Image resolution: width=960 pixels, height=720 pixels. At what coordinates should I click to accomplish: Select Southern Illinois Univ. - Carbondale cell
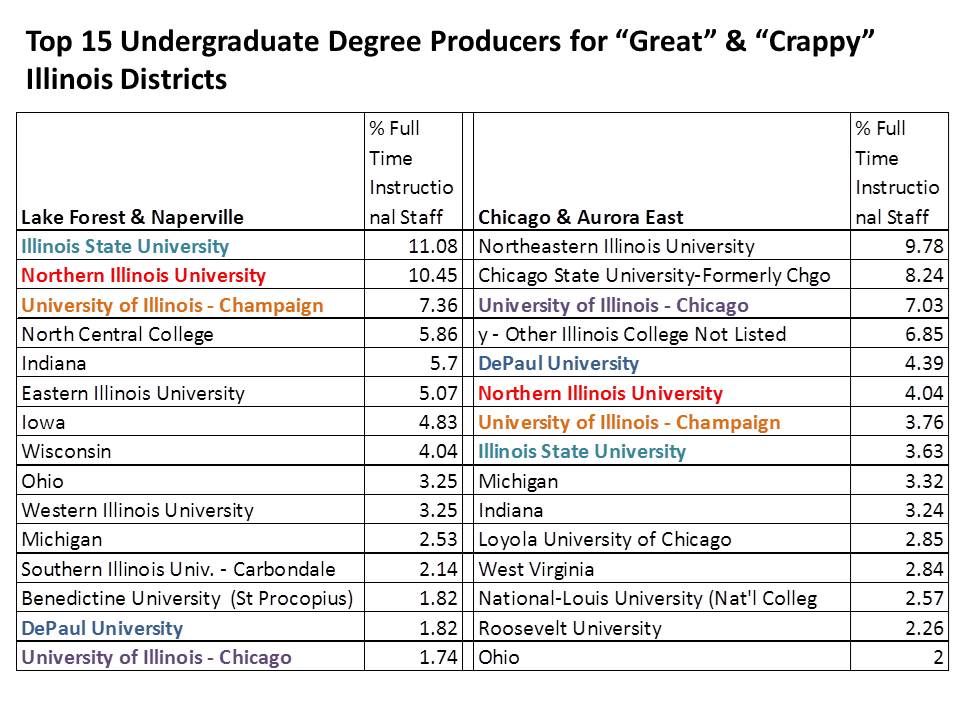(178, 570)
